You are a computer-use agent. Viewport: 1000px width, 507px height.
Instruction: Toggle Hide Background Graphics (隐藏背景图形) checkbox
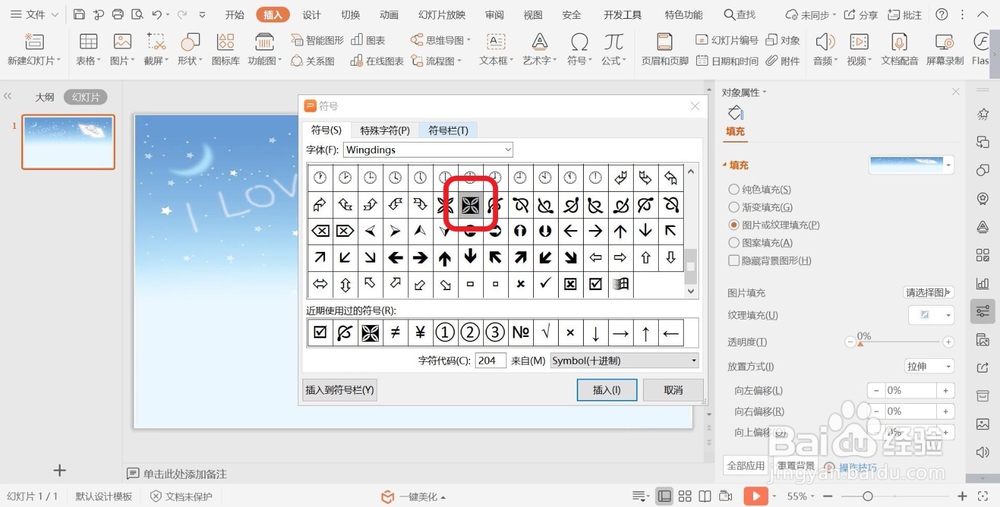click(733, 260)
